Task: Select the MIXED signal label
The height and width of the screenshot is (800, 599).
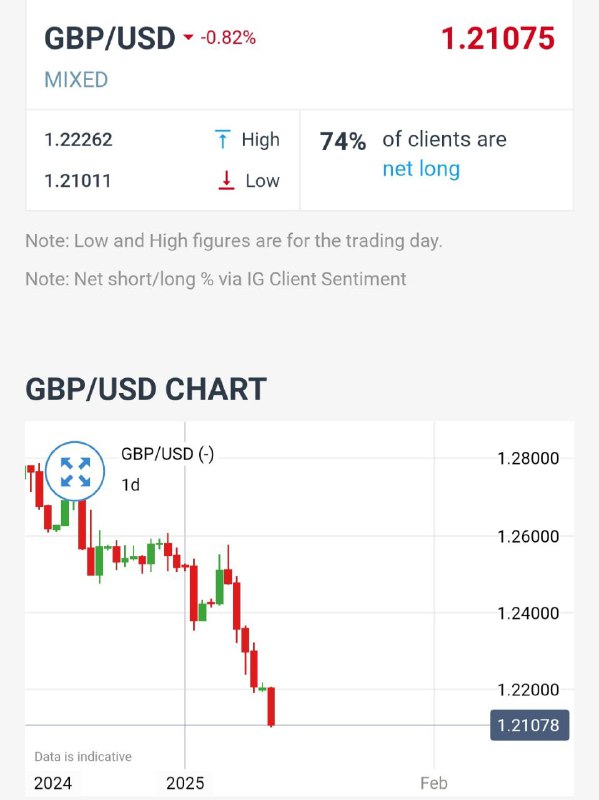Action: [x=76, y=80]
